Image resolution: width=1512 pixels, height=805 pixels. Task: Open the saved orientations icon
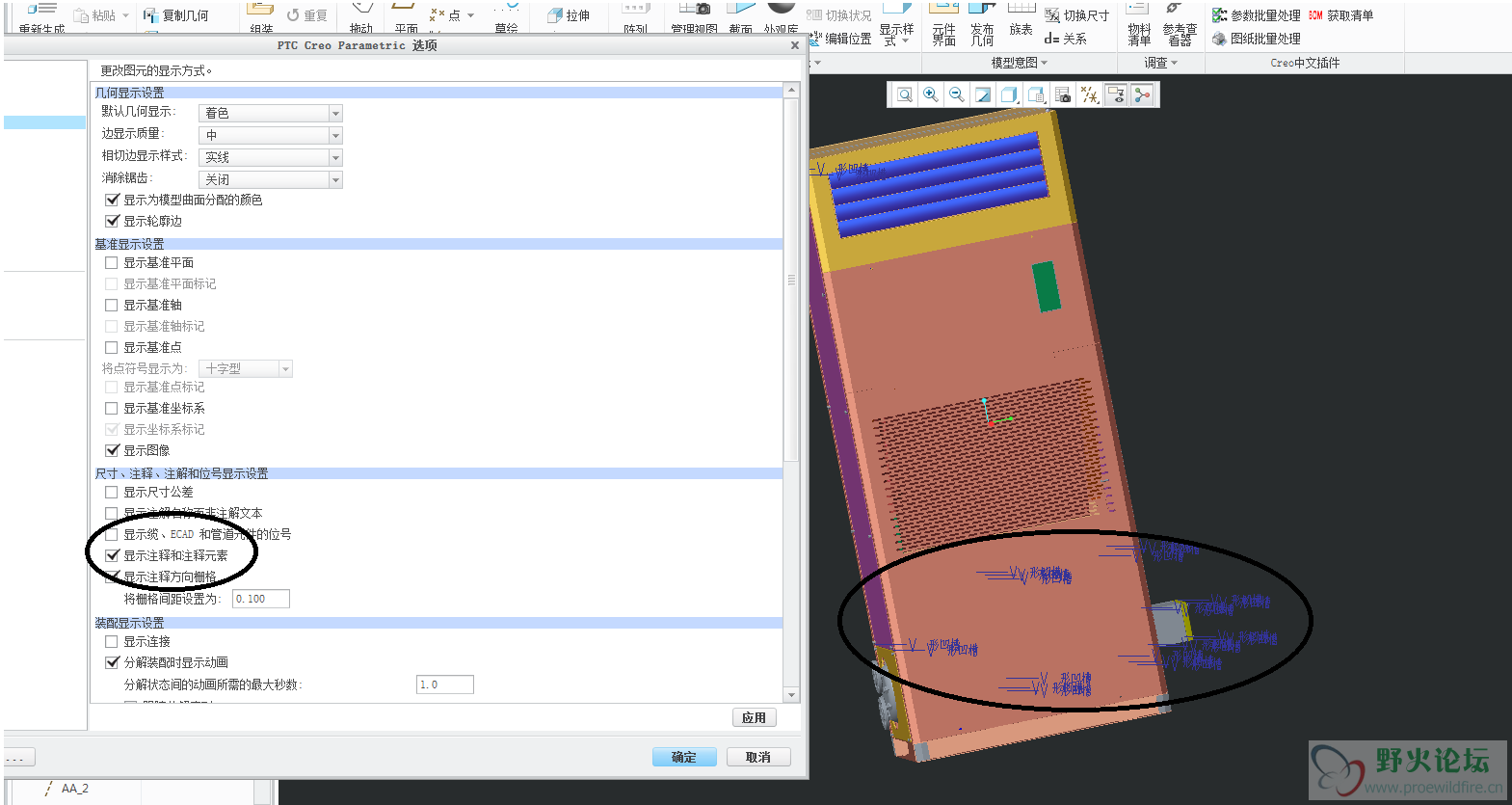pos(1036,94)
